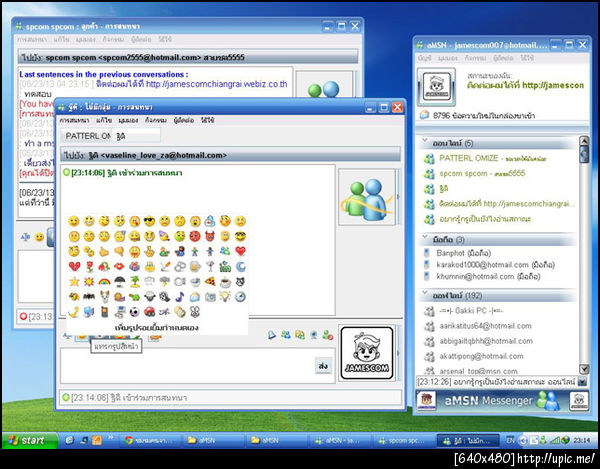Screen dimensions: 600x469
Task: Open the Chrome window from the taskbar
Action: [151, 441]
